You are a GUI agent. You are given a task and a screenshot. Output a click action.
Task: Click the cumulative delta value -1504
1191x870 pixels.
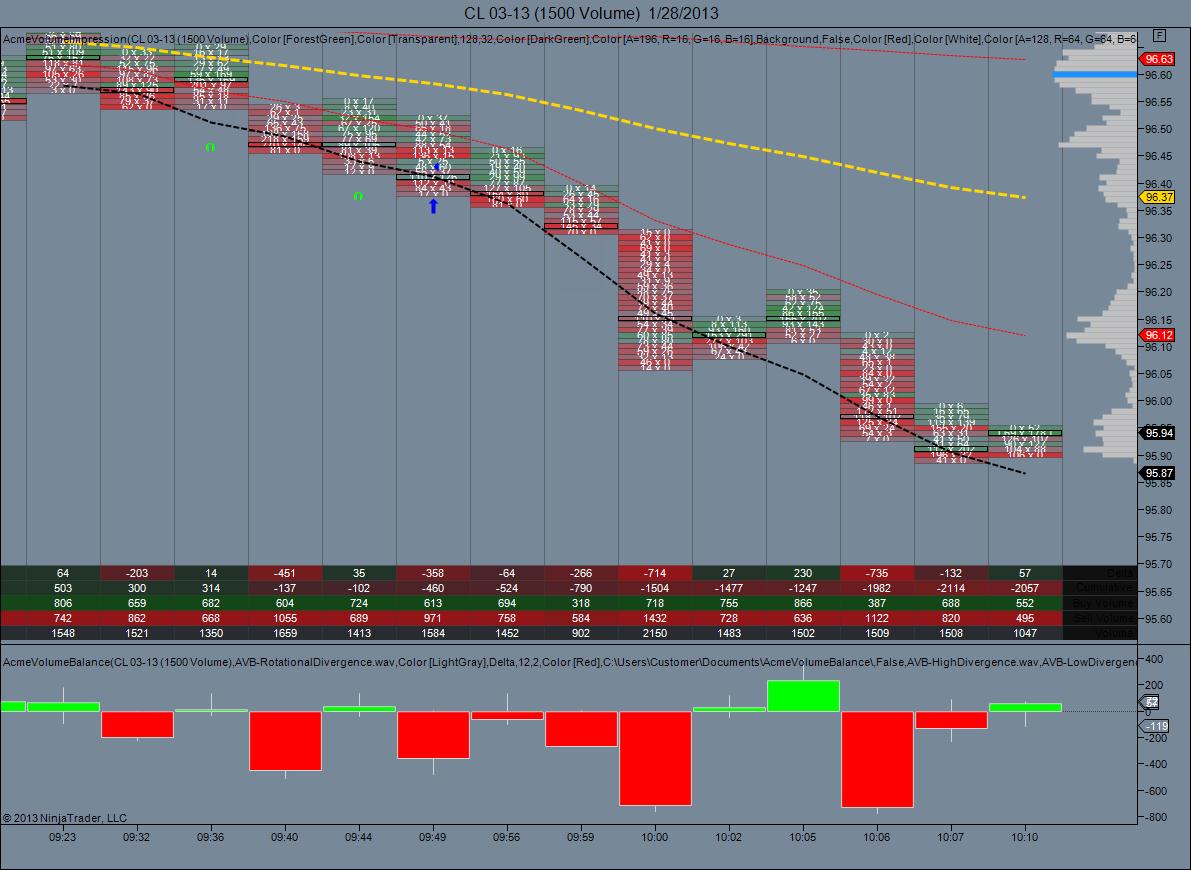click(x=655, y=588)
